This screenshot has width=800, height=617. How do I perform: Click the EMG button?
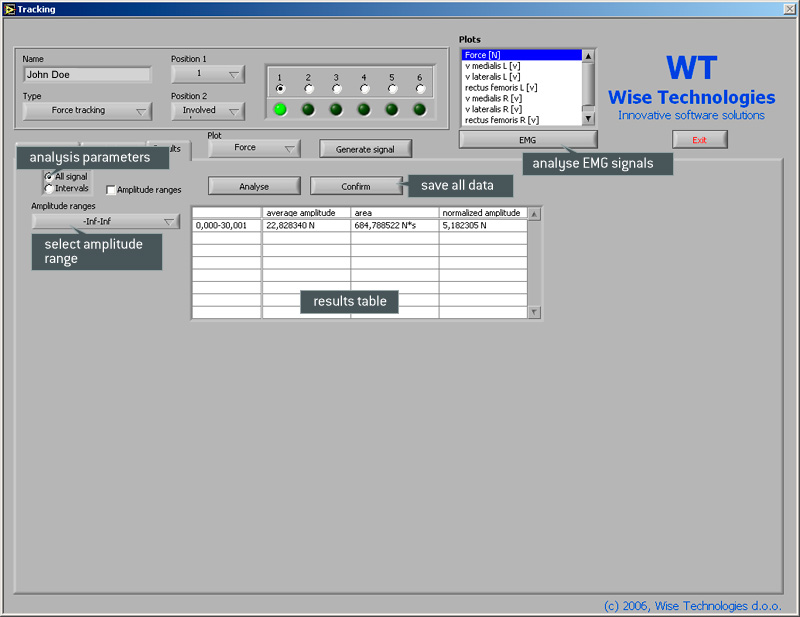[528, 140]
